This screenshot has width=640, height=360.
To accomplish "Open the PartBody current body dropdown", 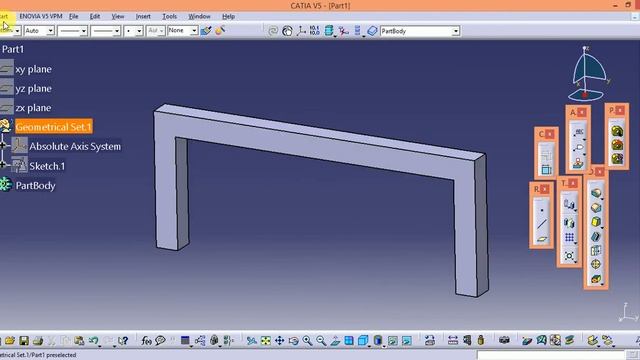I will [456, 31].
